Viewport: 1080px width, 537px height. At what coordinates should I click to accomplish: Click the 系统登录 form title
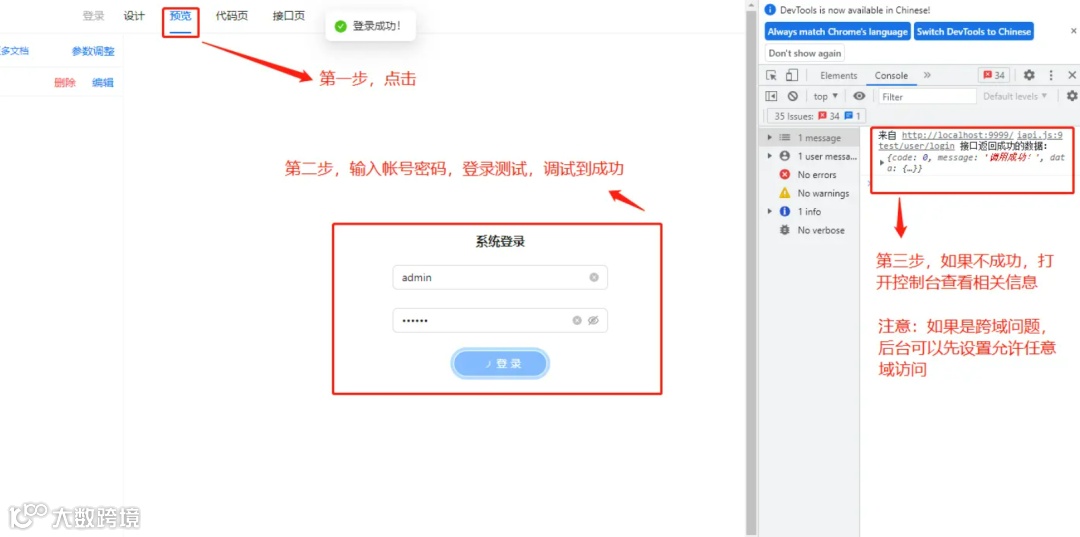point(500,242)
